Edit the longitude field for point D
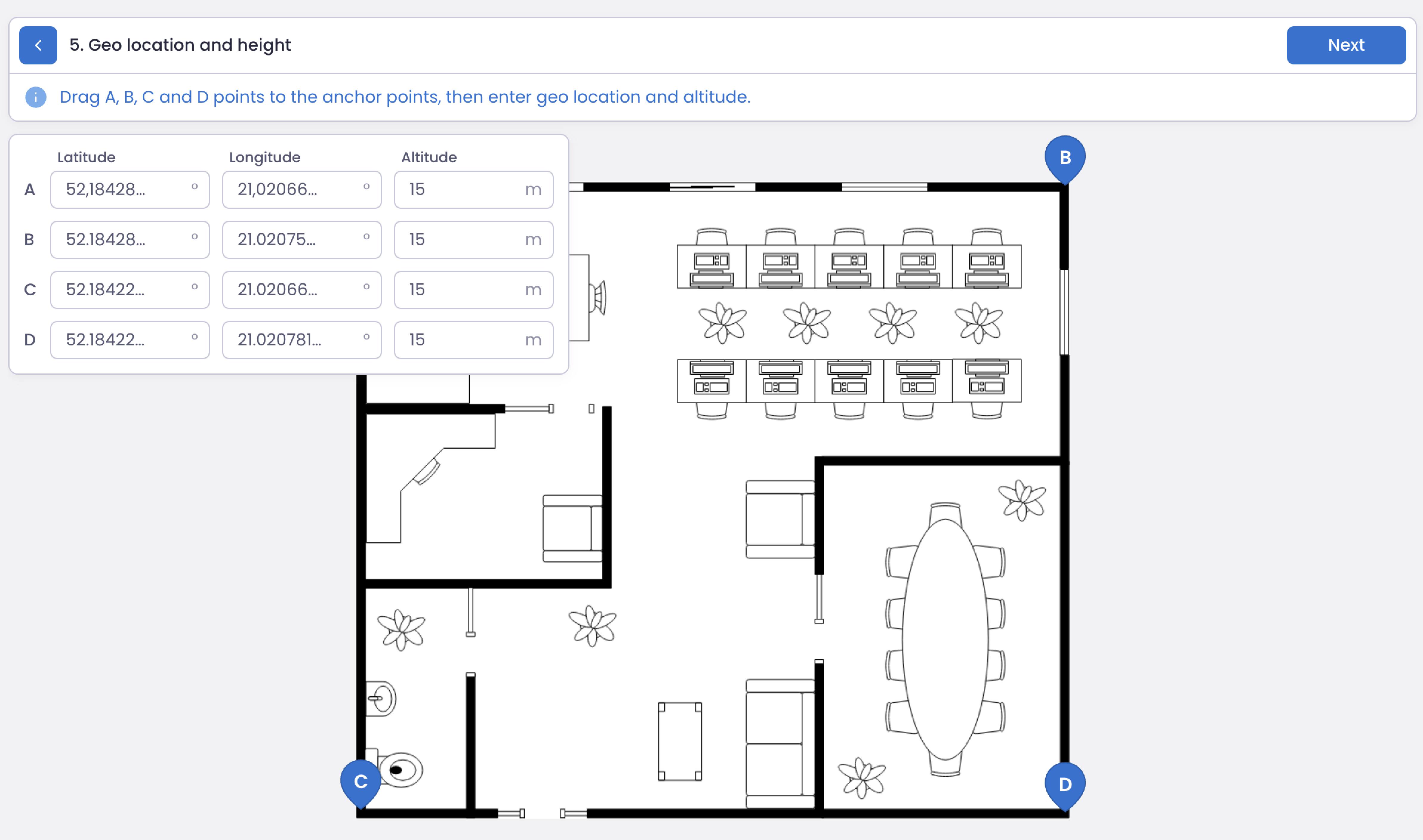This screenshot has height=840, width=1423. pyautogui.click(x=301, y=340)
